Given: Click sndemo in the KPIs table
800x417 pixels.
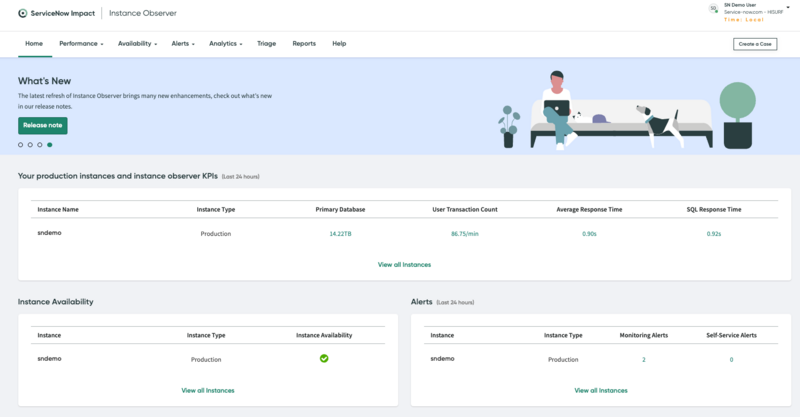Looking at the screenshot, I should click(x=49, y=233).
